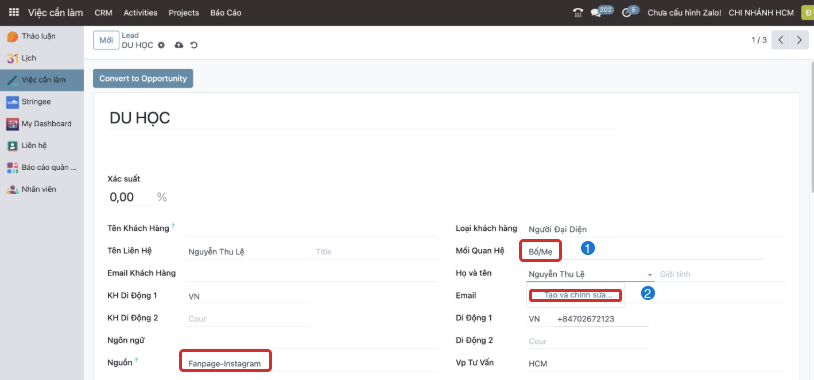Open Nguồn Fanpage-Instagram field
Viewport: 814px width, 380px height.
[x=311, y=363]
